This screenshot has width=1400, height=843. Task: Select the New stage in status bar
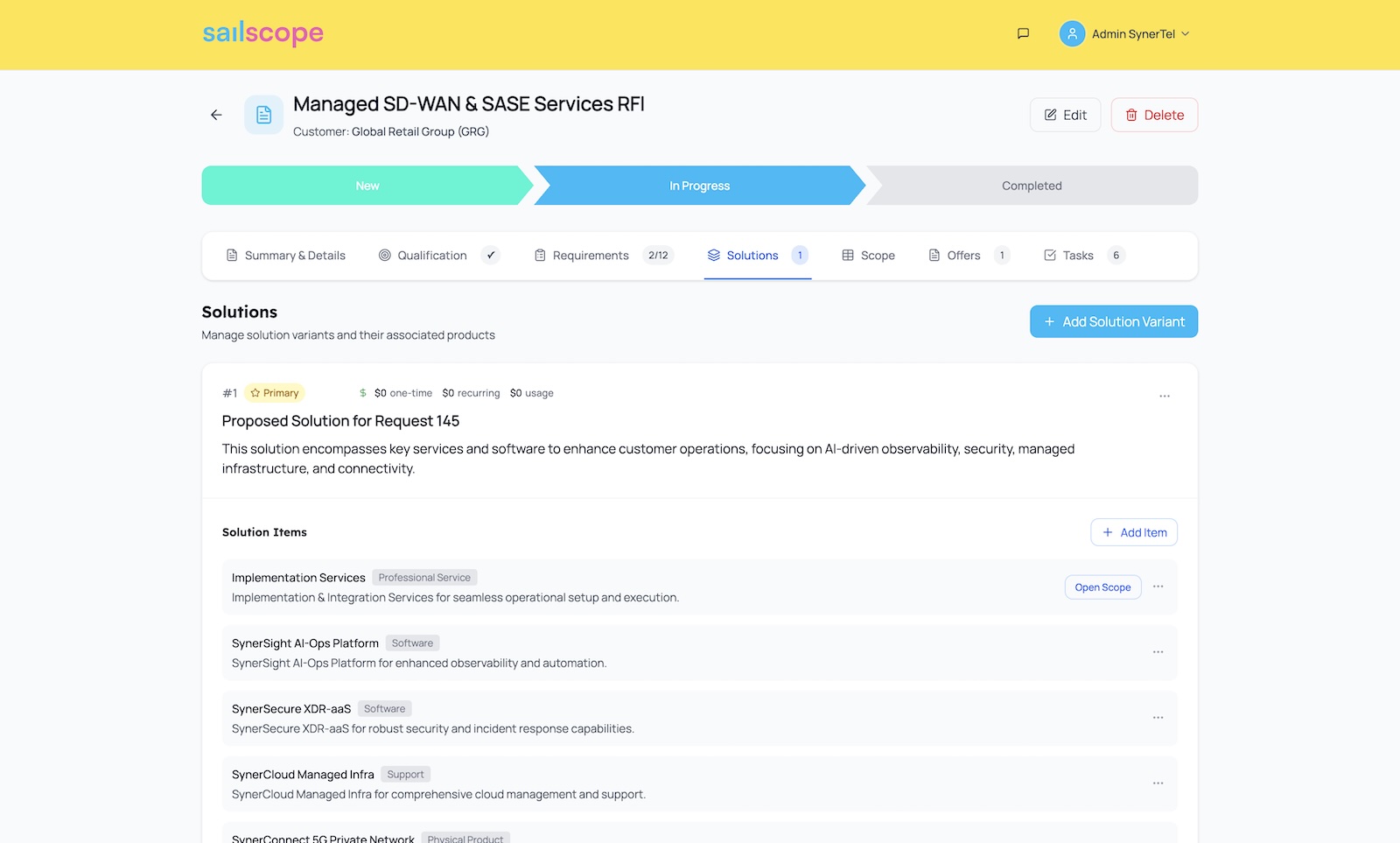367,186
